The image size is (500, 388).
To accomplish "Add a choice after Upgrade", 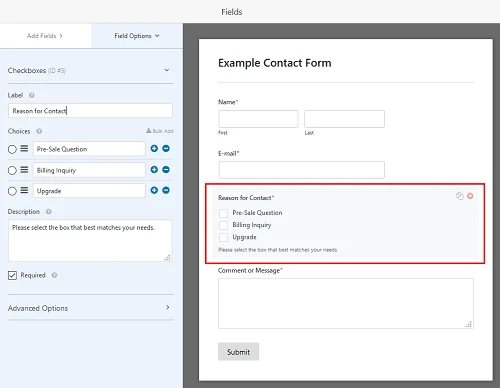I will pos(154,190).
